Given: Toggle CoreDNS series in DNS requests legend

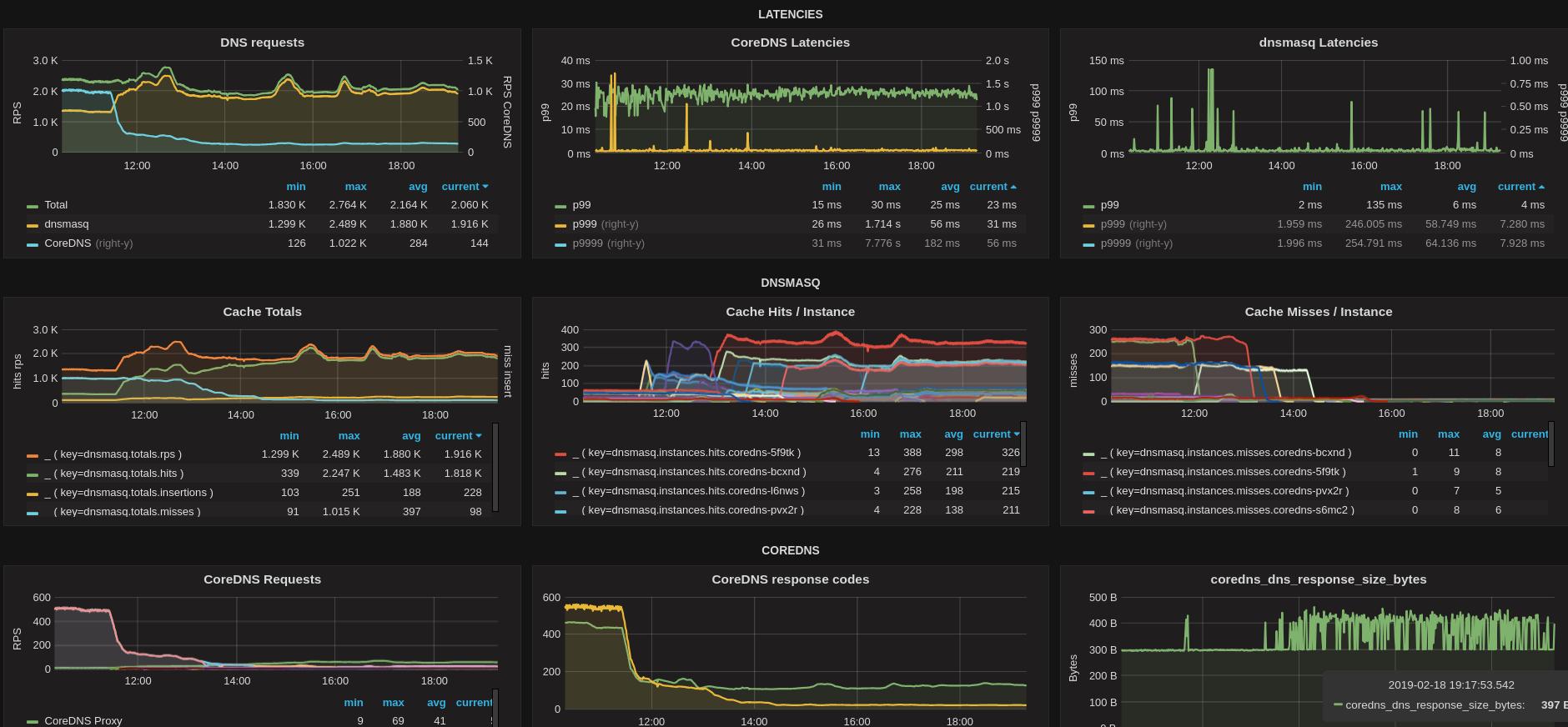Looking at the screenshot, I should (68, 243).
